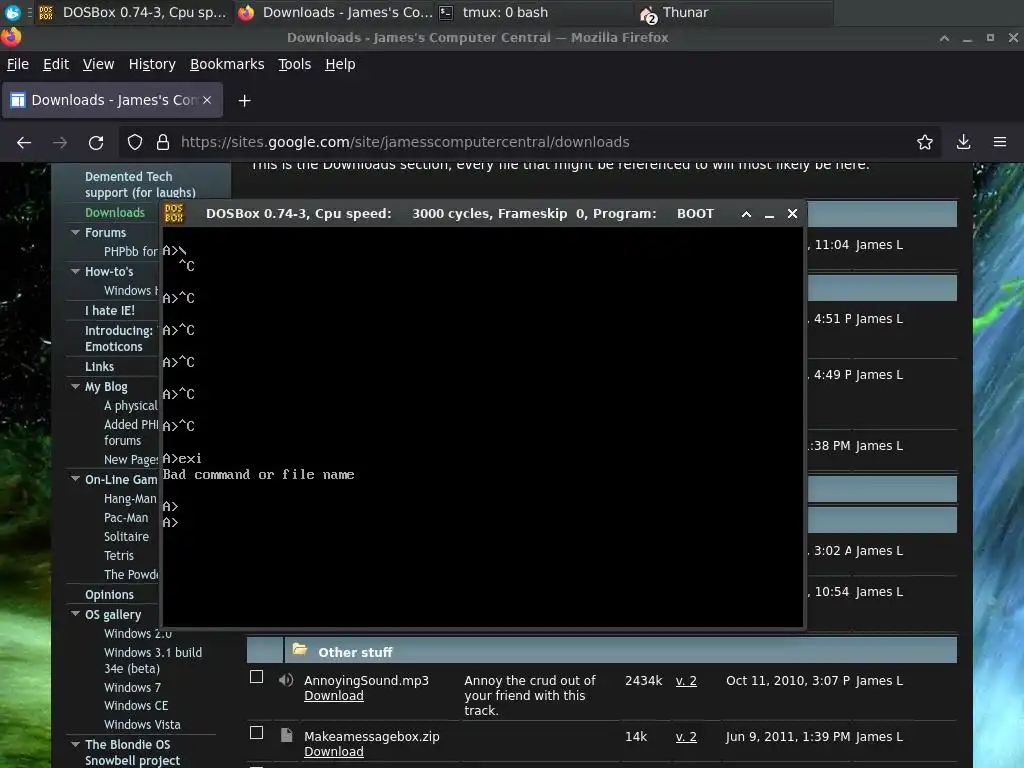Collapse The Blondie OS sidebar section
This screenshot has height=768, width=1024.
tap(75, 744)
